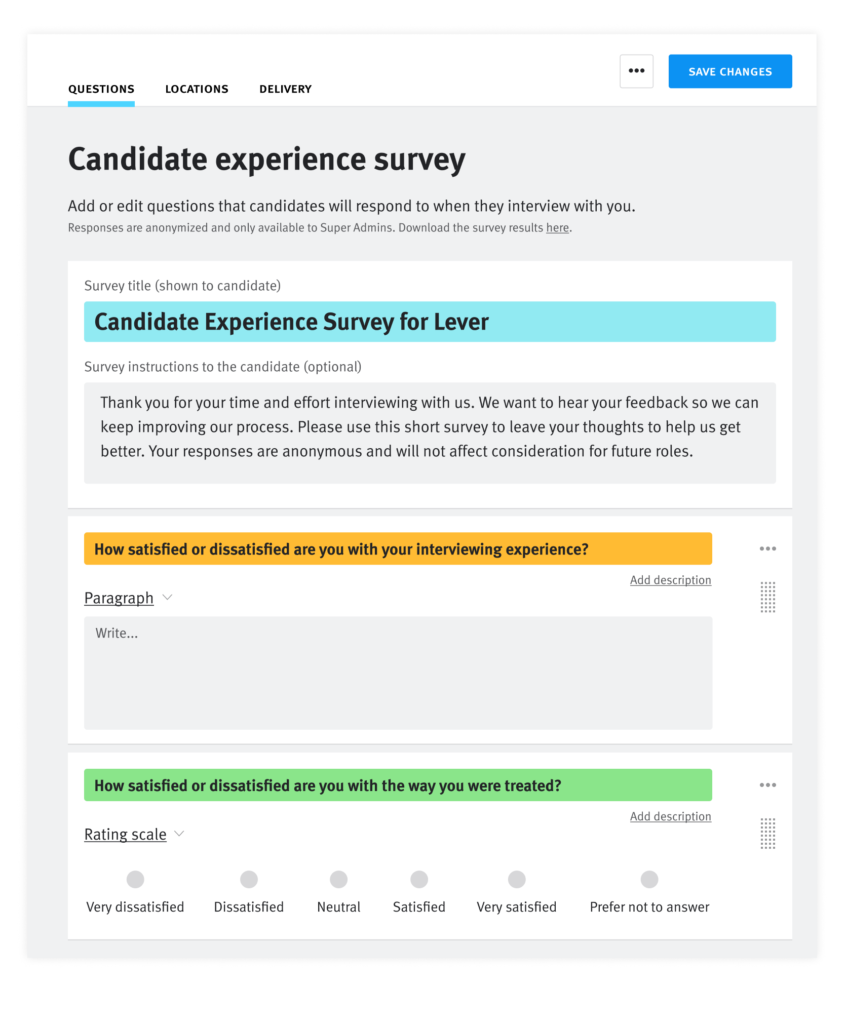The image size is (846, 1024).
Task: Switch to the LOCATIONS tab
Action: [x=196, y=89]
